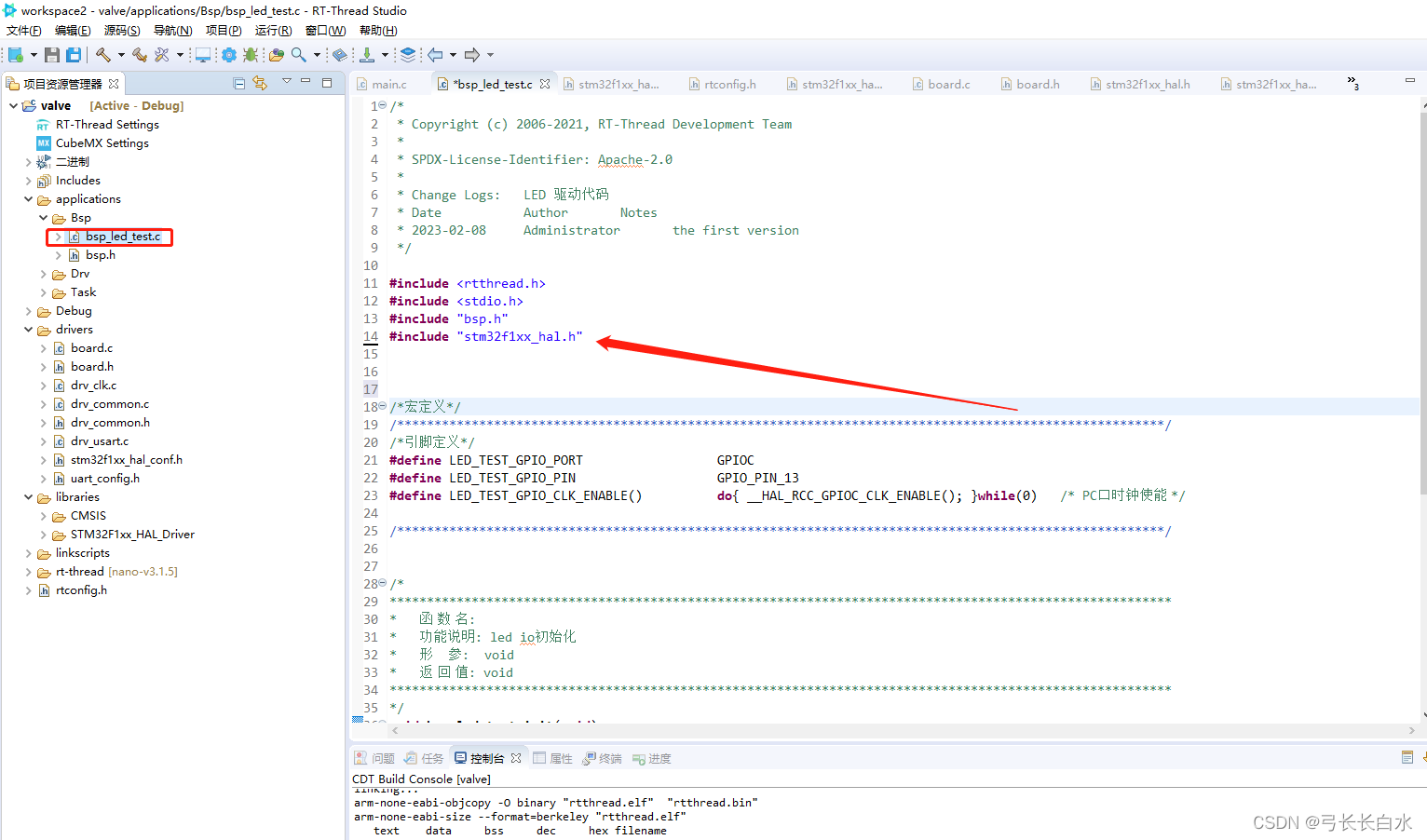Click the green bug Debug icon

(x=251, y=55)
